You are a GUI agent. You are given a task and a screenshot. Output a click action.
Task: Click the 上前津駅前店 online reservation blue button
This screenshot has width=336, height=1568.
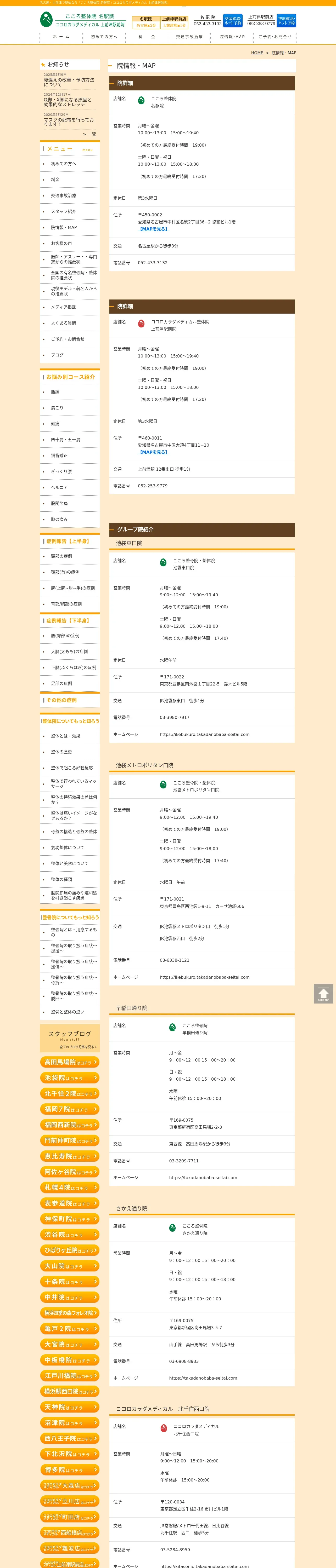(x=287, y=21)
